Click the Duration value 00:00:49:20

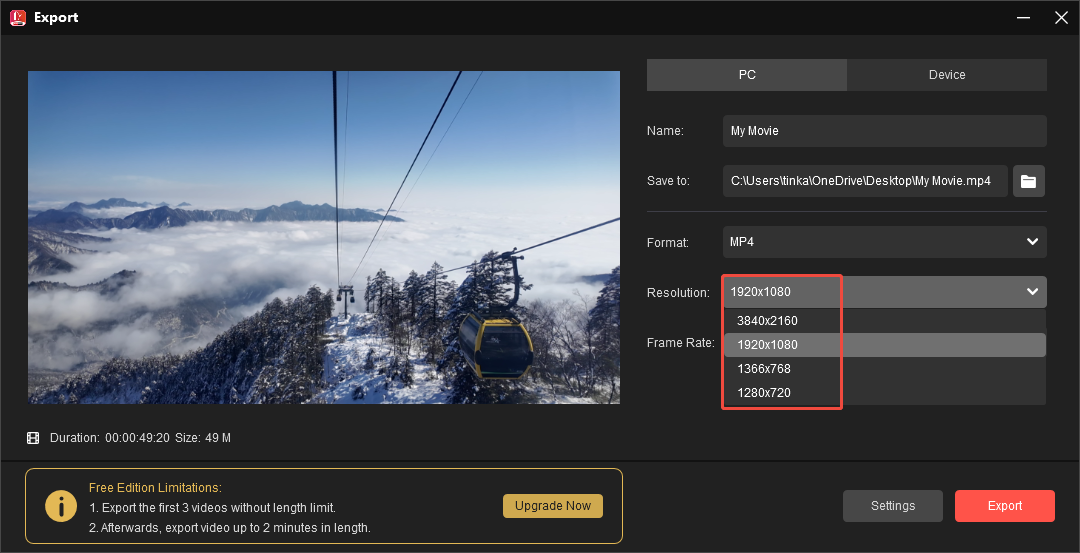[x=137, y=438]
